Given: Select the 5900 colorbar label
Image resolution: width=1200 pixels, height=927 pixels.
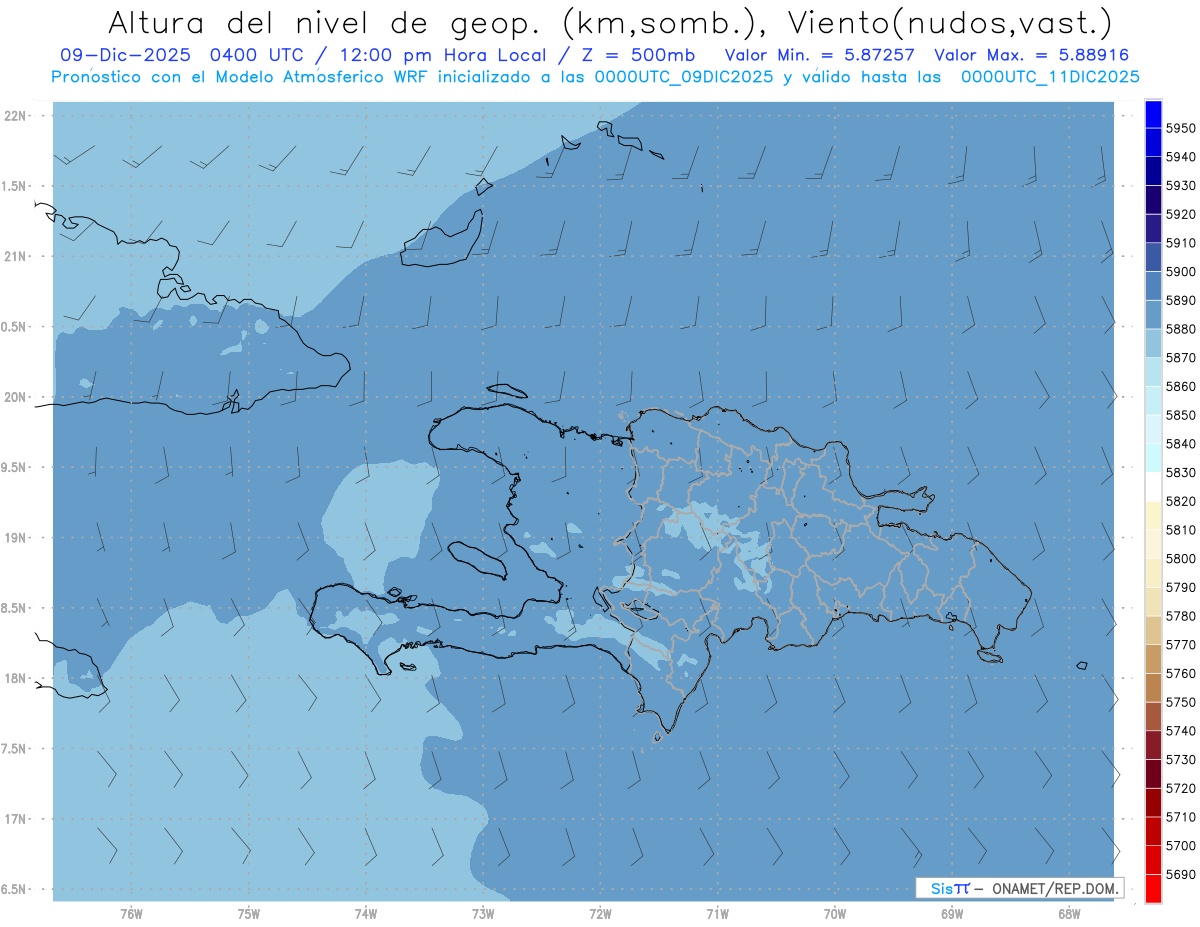Looking at the screenshot, I should tap(1180, 271).
